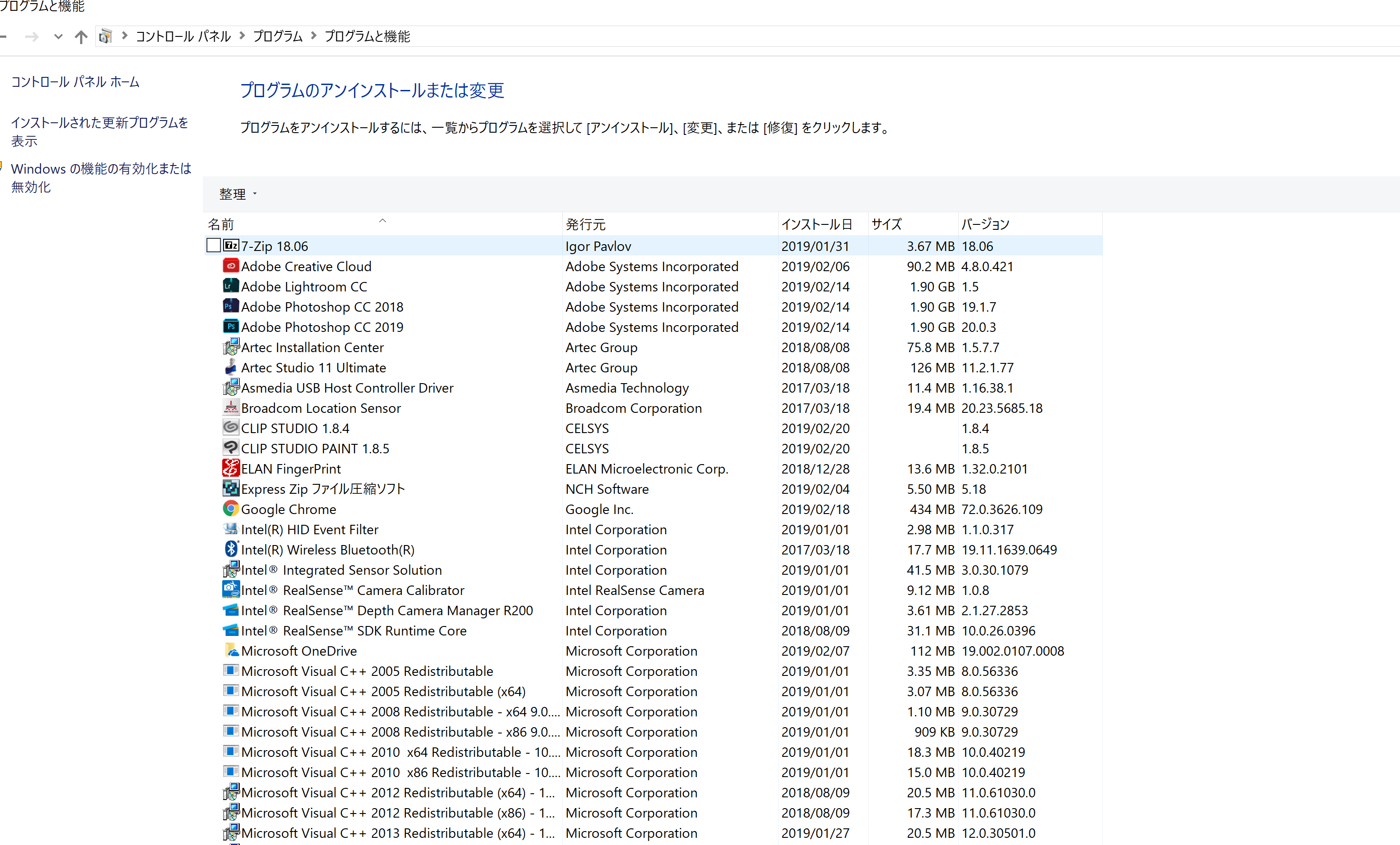
Task: Expand the chevron after コントロール パネル breadcrumb
Action: pyautogui.click(x=242, y=36)
